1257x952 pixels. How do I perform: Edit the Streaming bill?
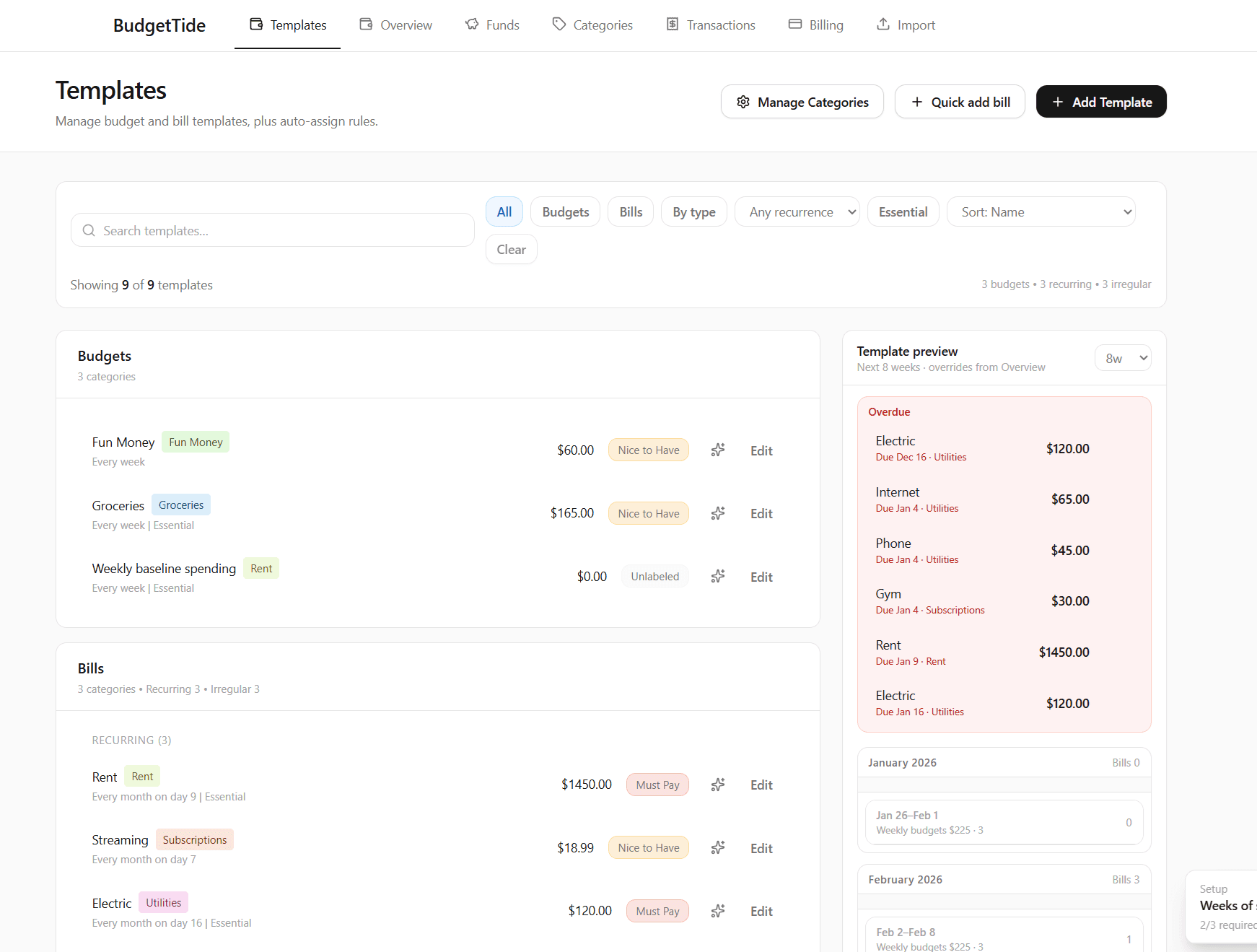pyautogui.click(x=761, y=848)
